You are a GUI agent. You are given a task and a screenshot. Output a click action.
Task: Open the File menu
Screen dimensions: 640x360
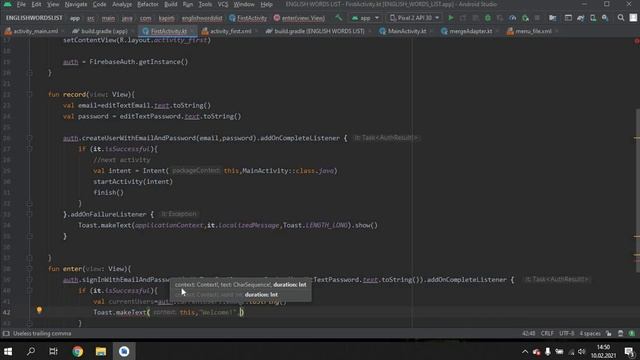pos(21,4)
